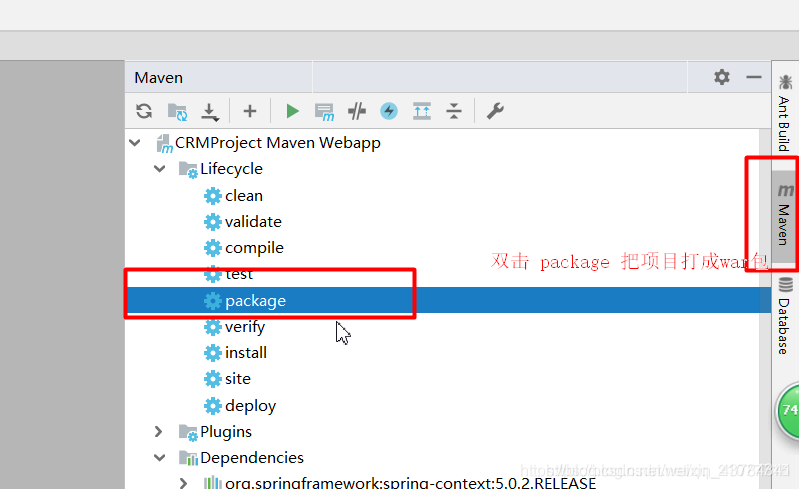Image resolution: width=799 pixels, height=489 pixels.
Task: Execute Maven goal icon
Action: [324, 112]
